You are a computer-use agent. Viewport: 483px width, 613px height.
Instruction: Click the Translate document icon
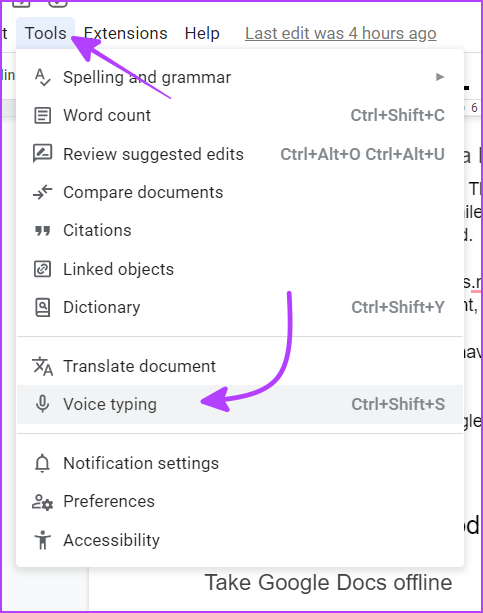pos(43,366)
